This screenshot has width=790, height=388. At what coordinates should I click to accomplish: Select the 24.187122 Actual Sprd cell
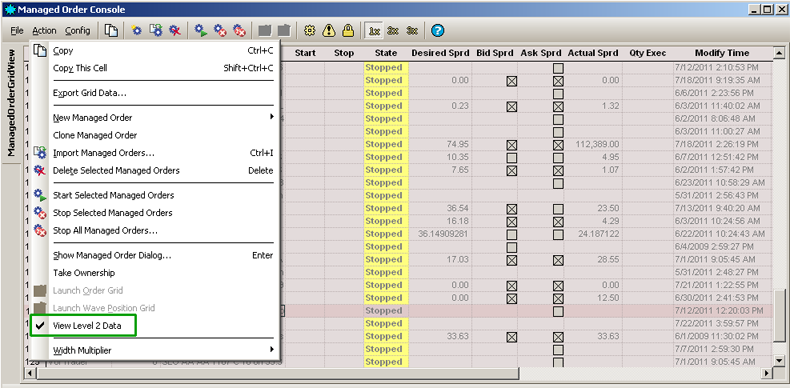click(593, 234)
